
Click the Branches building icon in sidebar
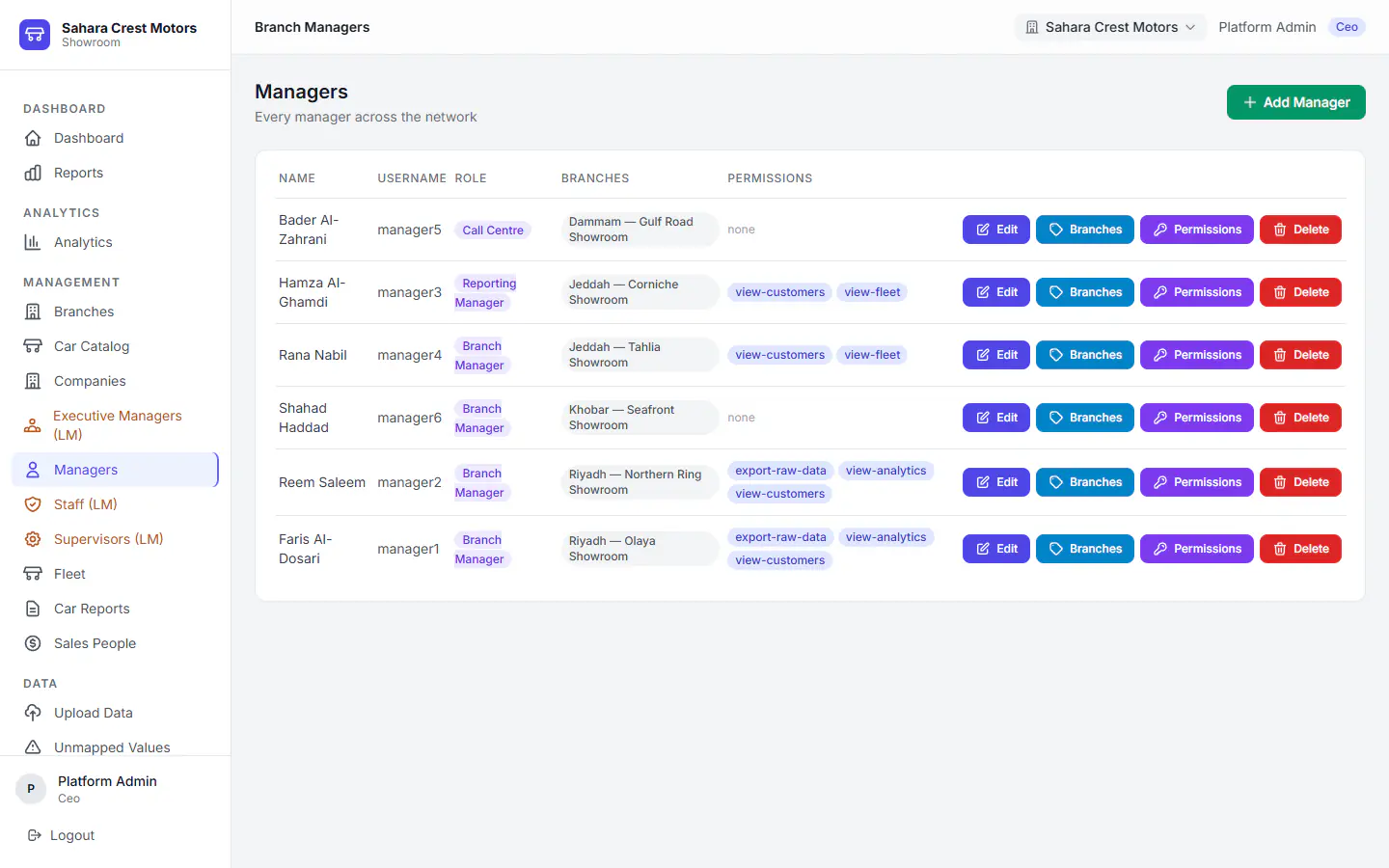coord(33,312)
